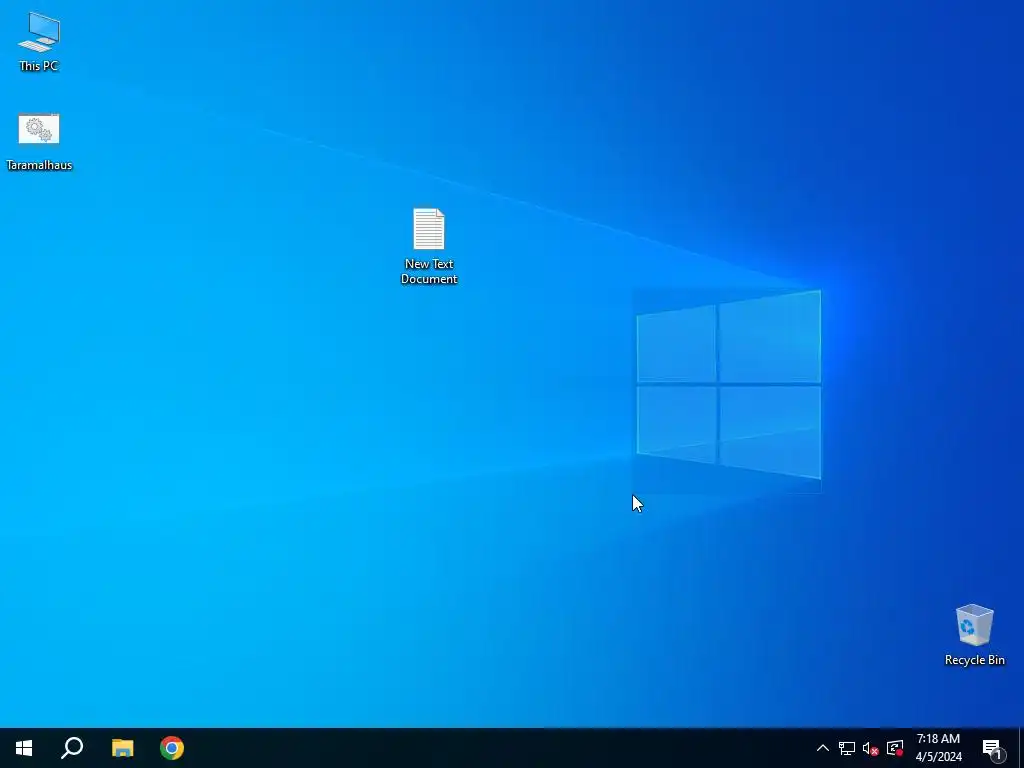1024x768 pixels.
Task: Open the clock showing 7:18 AM
Action: point(938,748)
